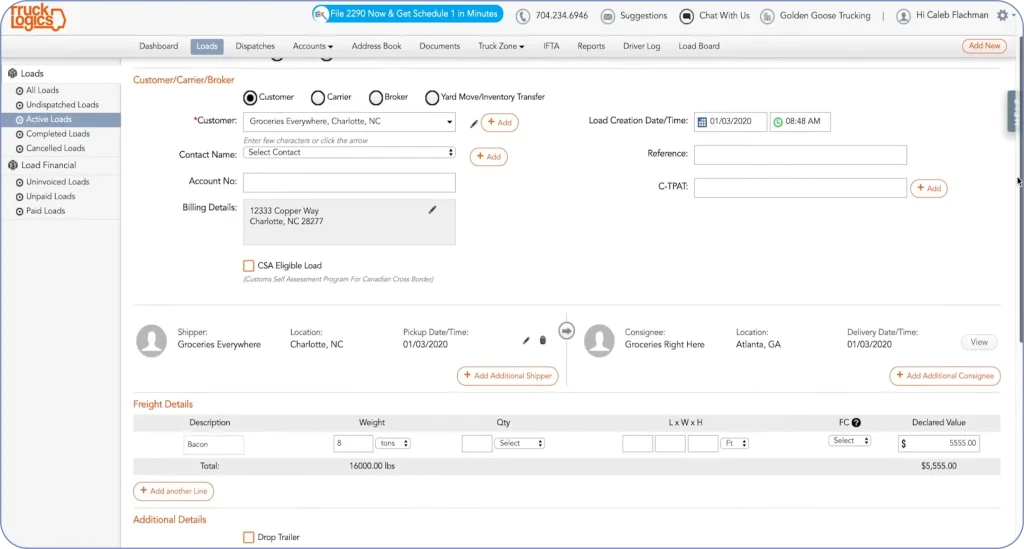
Task: Open the Qty Select dropdown
Action: 520,443
